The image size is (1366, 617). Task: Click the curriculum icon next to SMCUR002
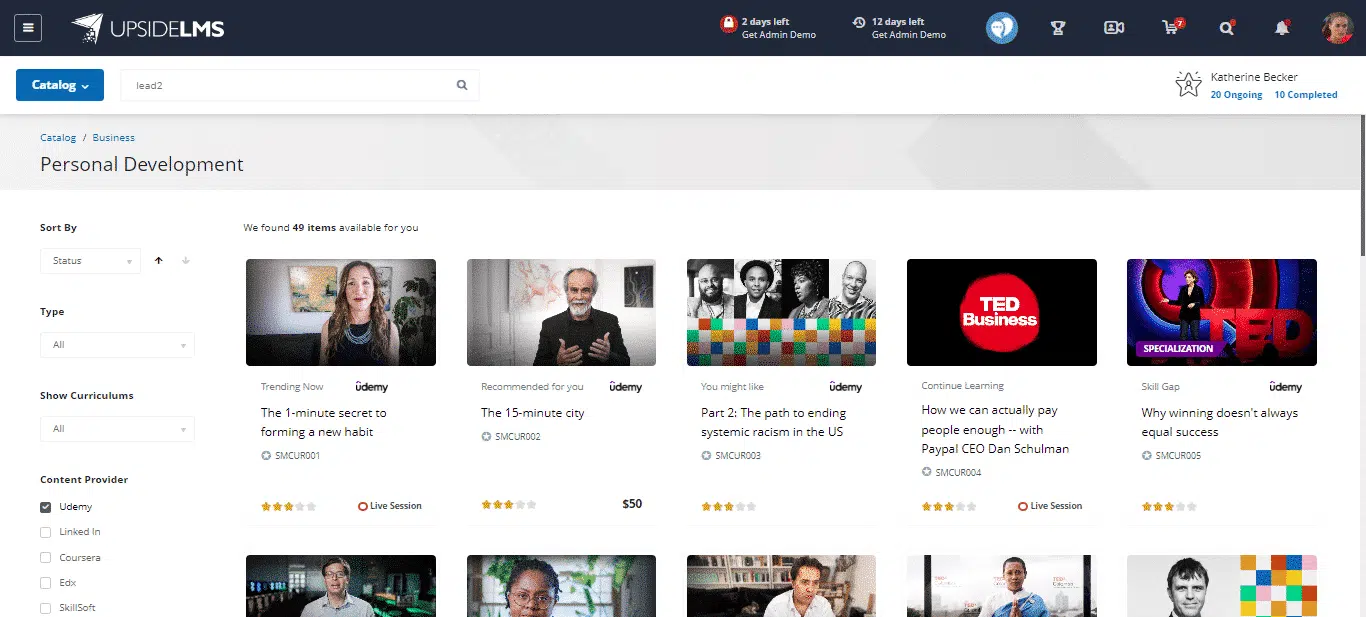486,437
